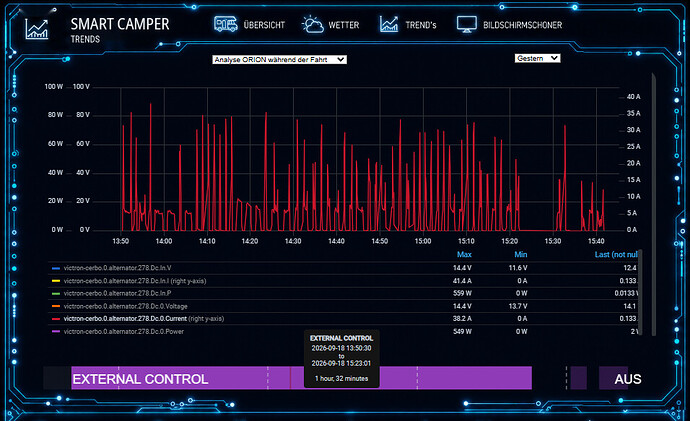
Task: Click the SMART CAMPER title text
Action: point(120,24)
